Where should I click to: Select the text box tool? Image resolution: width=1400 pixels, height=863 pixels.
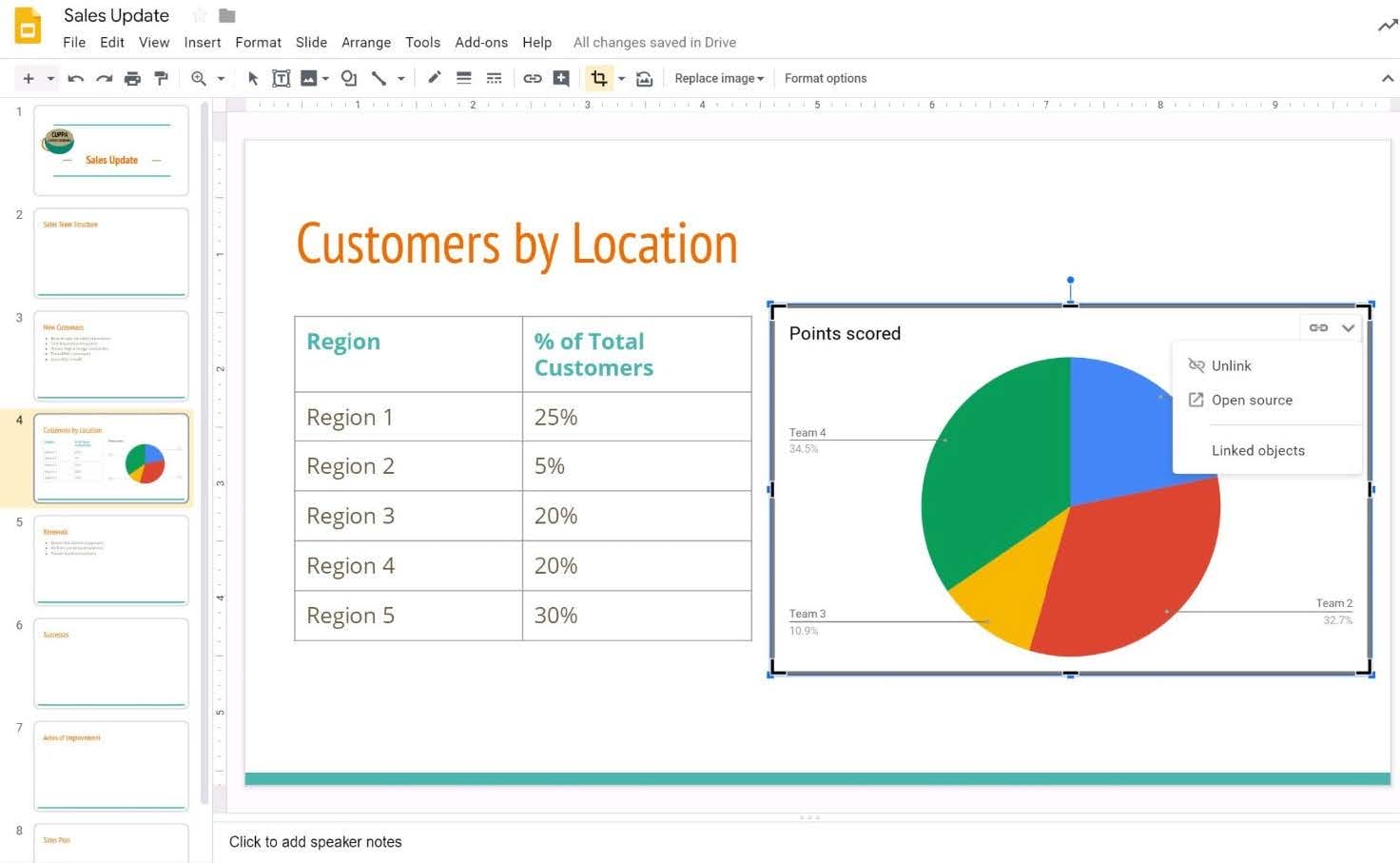(x=282, y=78)
